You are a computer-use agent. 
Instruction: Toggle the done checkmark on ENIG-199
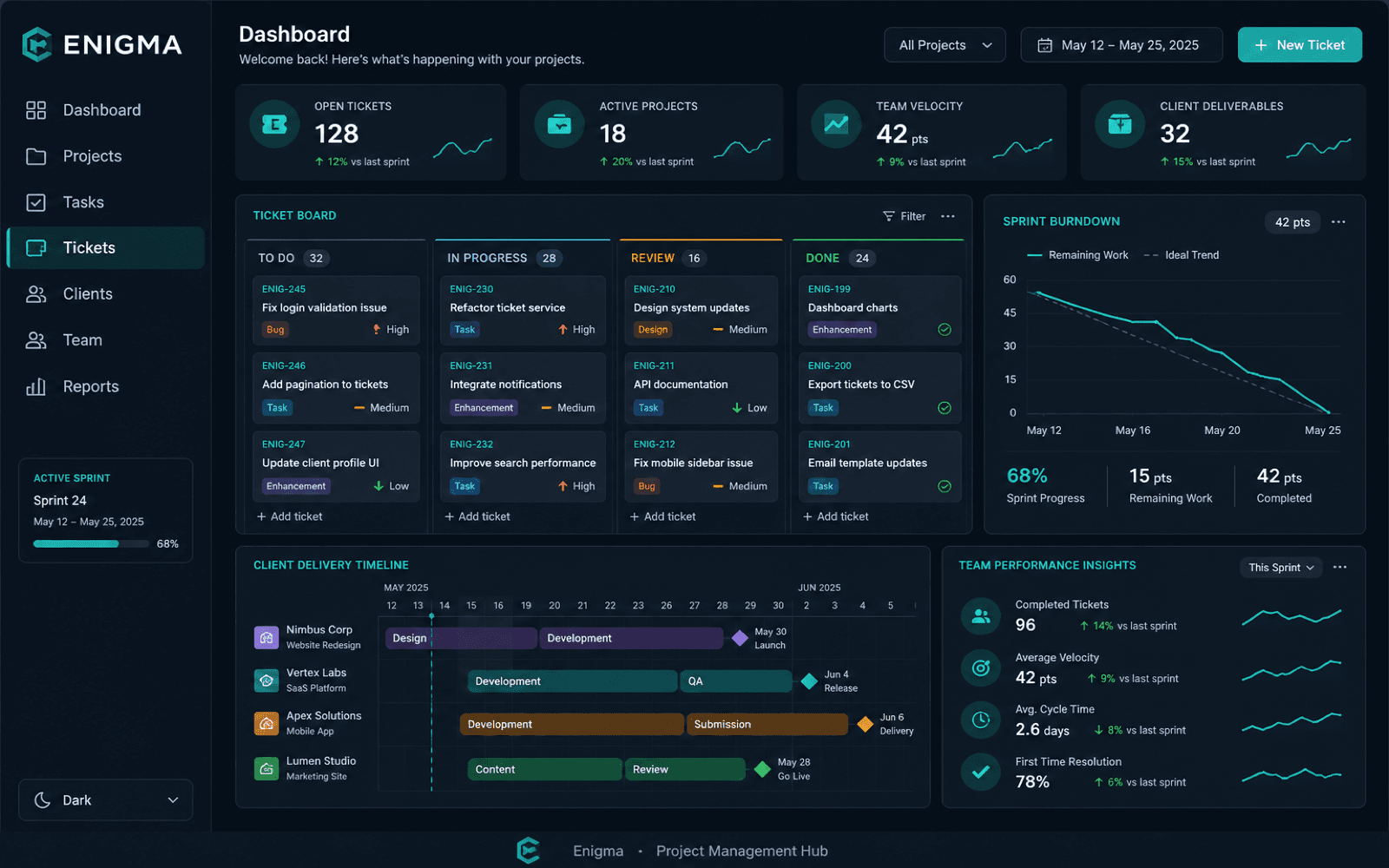click(945, 330)
